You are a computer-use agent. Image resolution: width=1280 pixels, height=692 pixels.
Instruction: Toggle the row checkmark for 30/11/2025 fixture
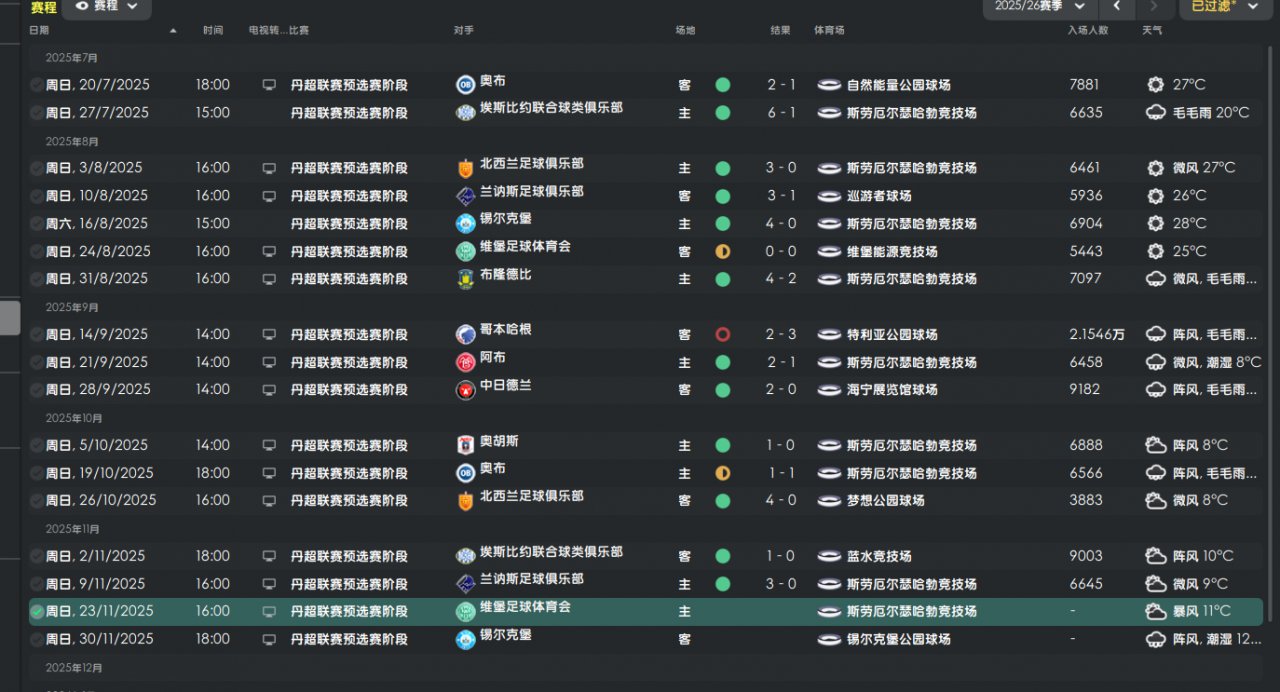coord(37,639)
